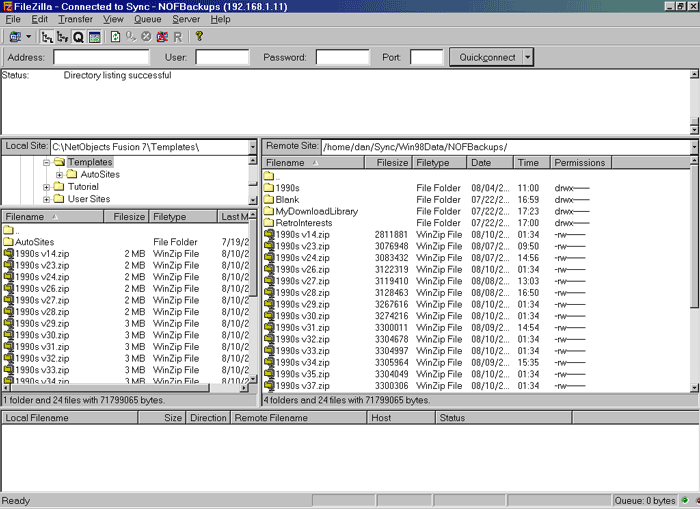Open the Transfer menu
700x509 pixels.
(75, 19)
